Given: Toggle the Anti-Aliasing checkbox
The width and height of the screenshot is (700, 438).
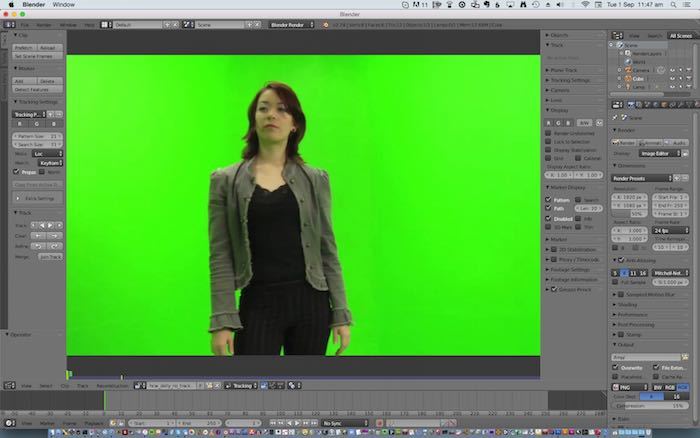Looking at the screenshot, I should click(621, 260).
